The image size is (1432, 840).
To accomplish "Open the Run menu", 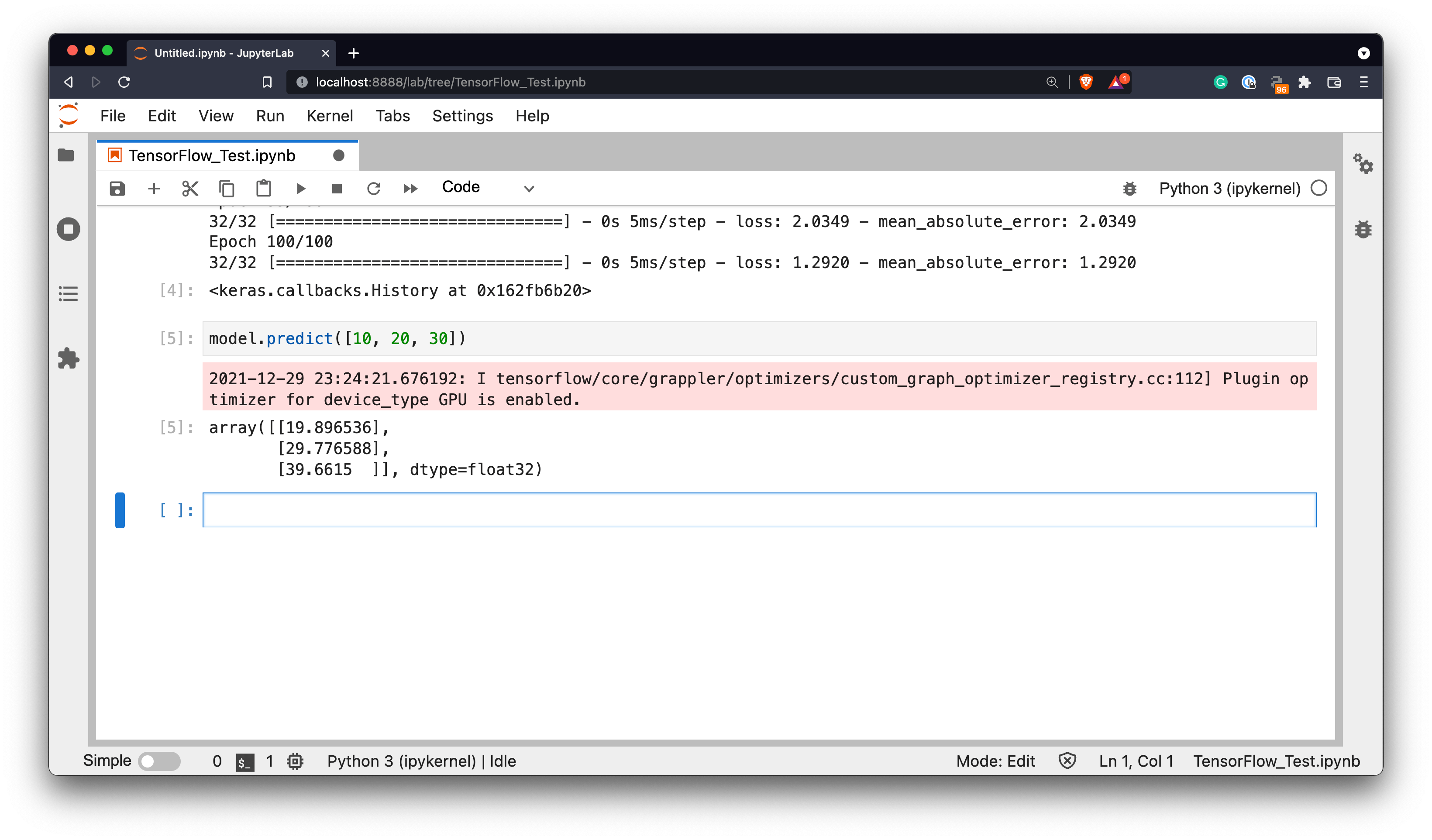I will (270, 116).
